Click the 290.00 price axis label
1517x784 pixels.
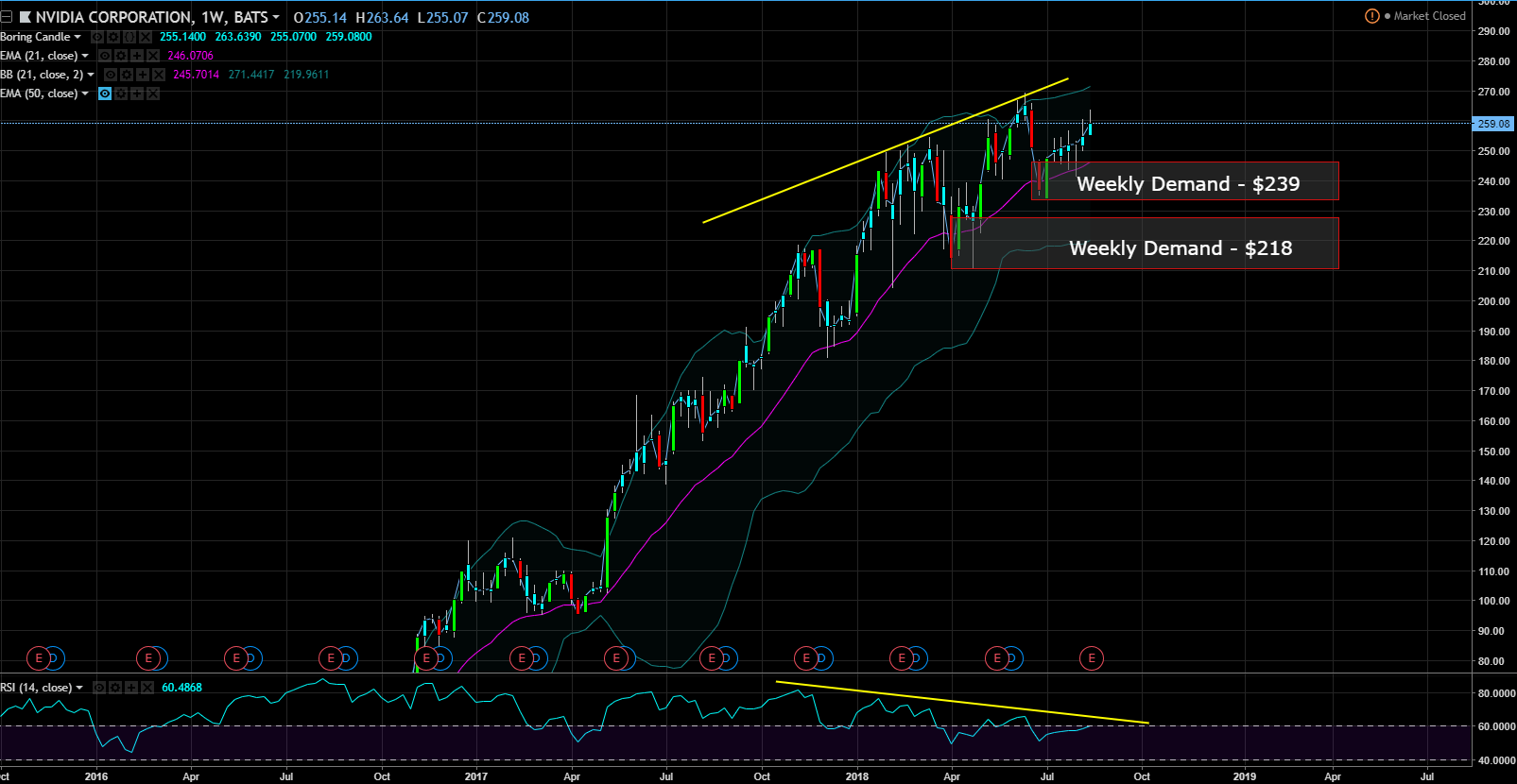1494,31
